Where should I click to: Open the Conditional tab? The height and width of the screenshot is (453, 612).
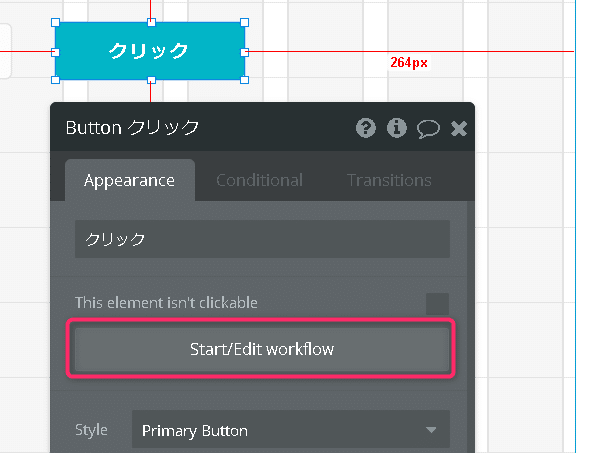click(259, 180)
